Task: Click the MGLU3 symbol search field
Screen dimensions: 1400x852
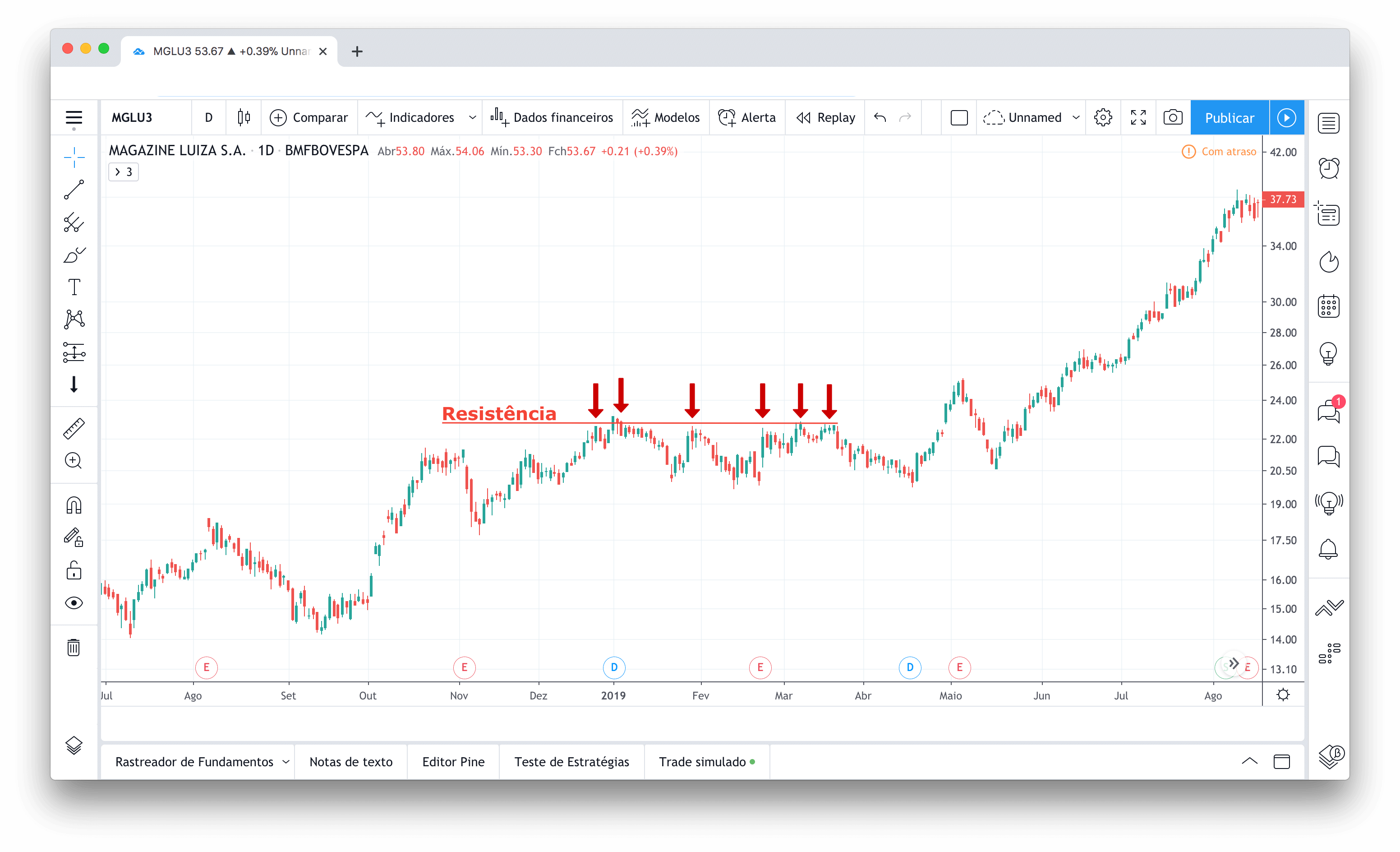Action: (x=146, y=118)
